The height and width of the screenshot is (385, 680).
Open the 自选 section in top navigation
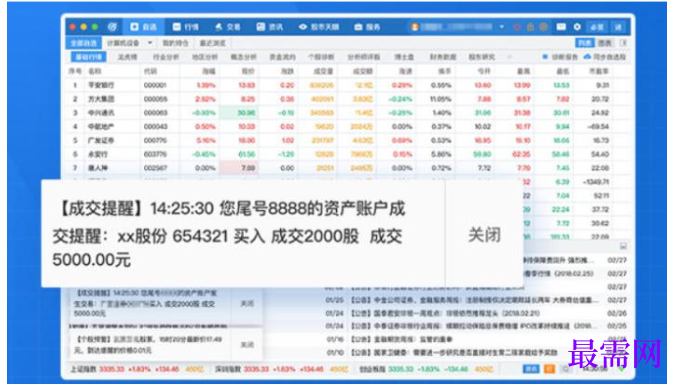[x=144, y=27]
